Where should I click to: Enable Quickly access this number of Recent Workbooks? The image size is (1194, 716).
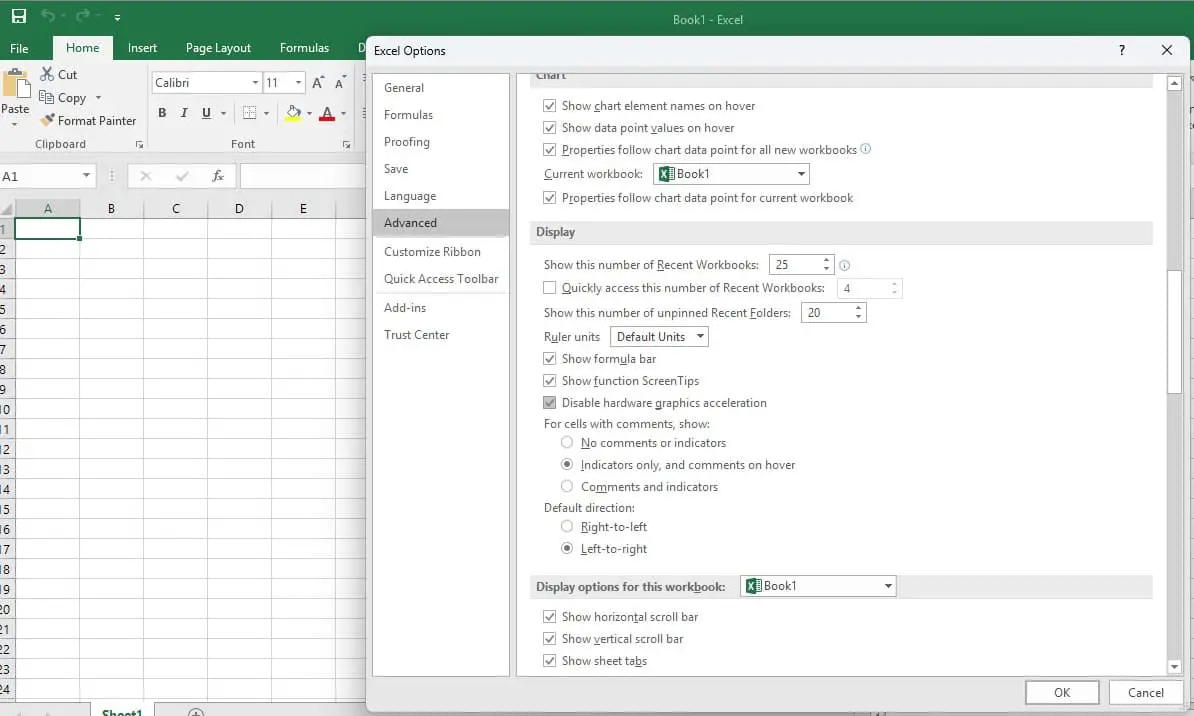(x=550, y=288)
